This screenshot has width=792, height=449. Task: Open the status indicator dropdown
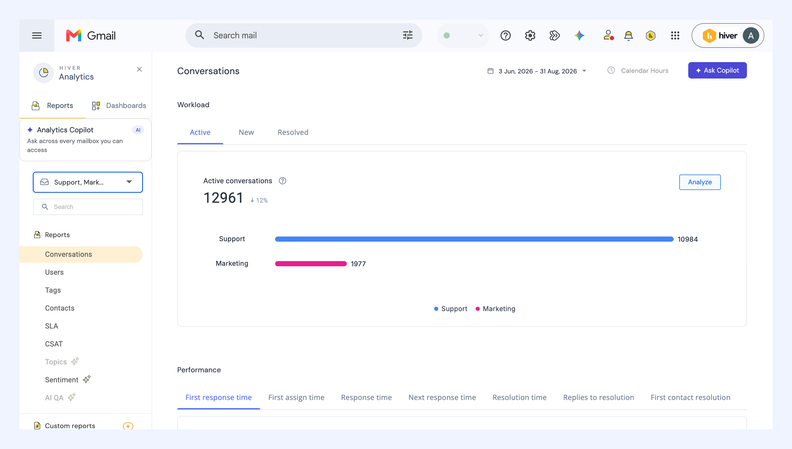coord(463,35)
